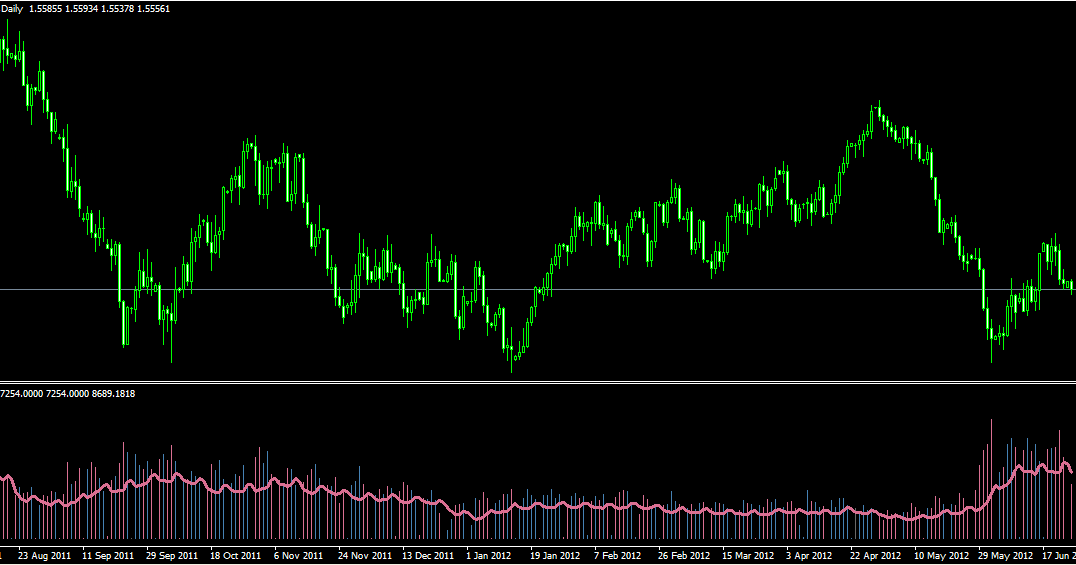Click the 3 Apr 2012 date label
The image size is (1076, 565).
tap(809, 555)
